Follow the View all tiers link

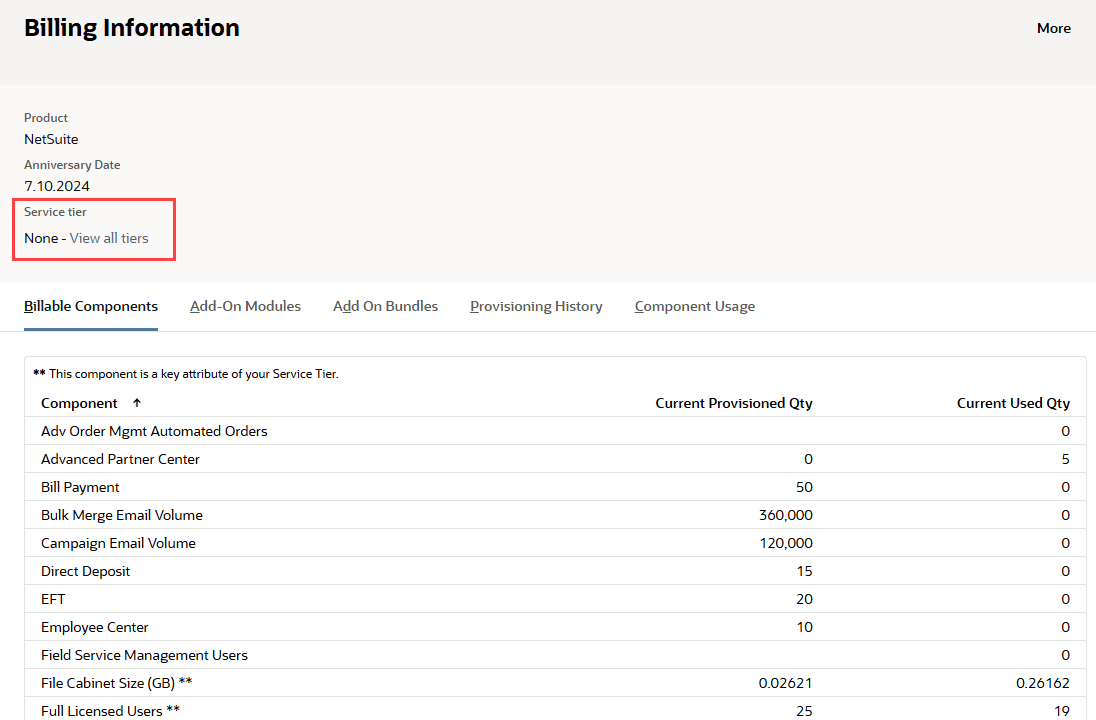click(109, 238)
